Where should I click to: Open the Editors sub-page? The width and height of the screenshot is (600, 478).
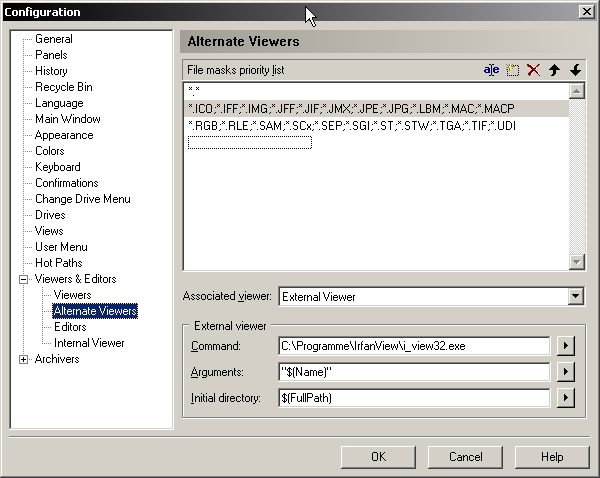point(70,327)
